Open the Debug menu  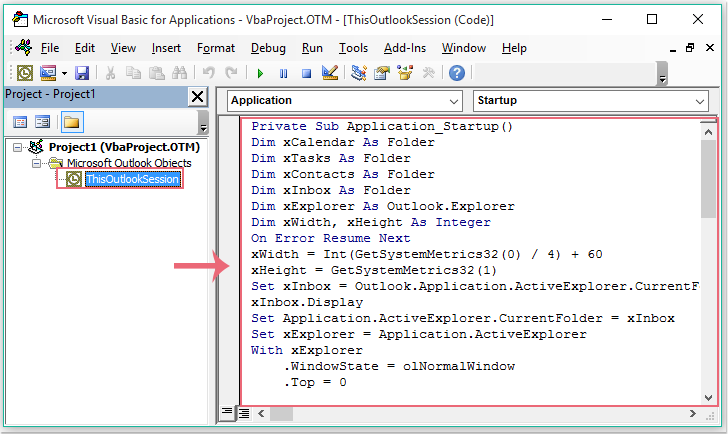(x=268, y=48)
